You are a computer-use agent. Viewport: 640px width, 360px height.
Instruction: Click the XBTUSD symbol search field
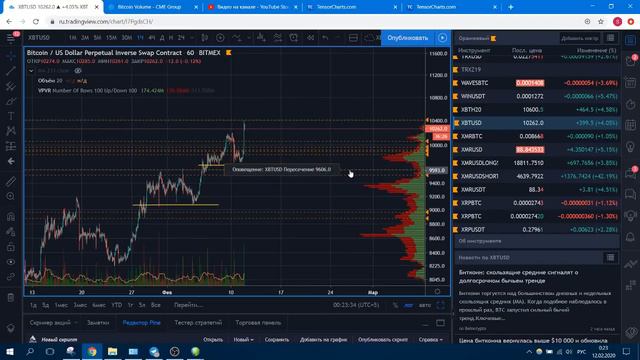point(39,38)
